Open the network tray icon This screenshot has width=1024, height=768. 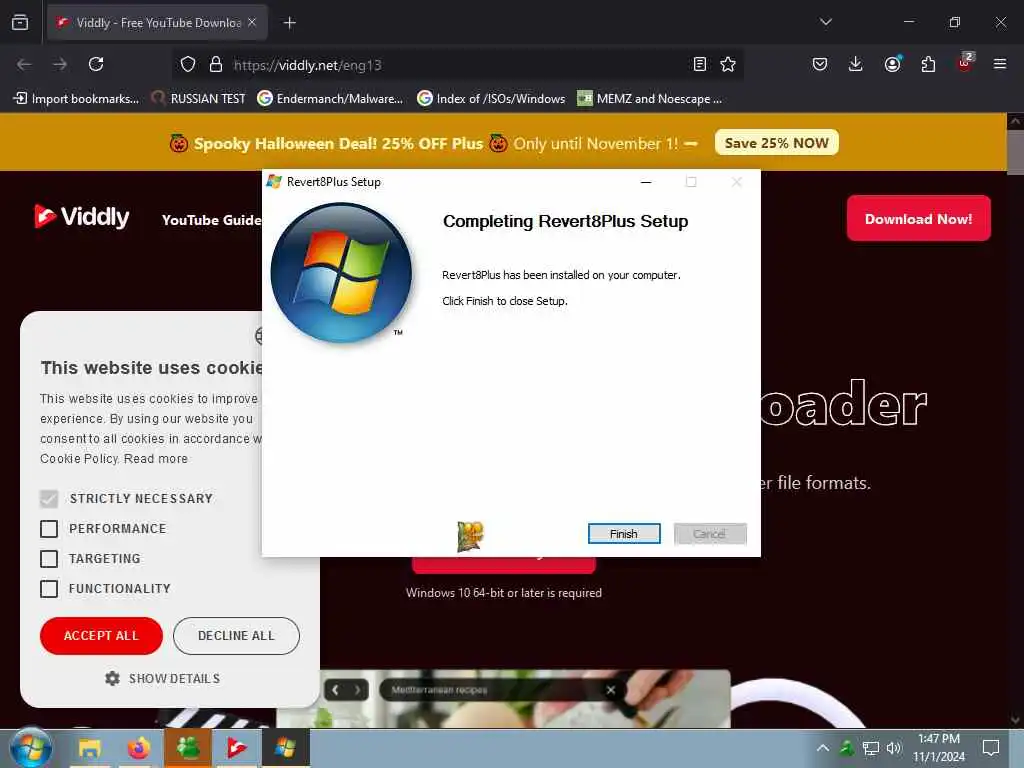pos(871,748)
